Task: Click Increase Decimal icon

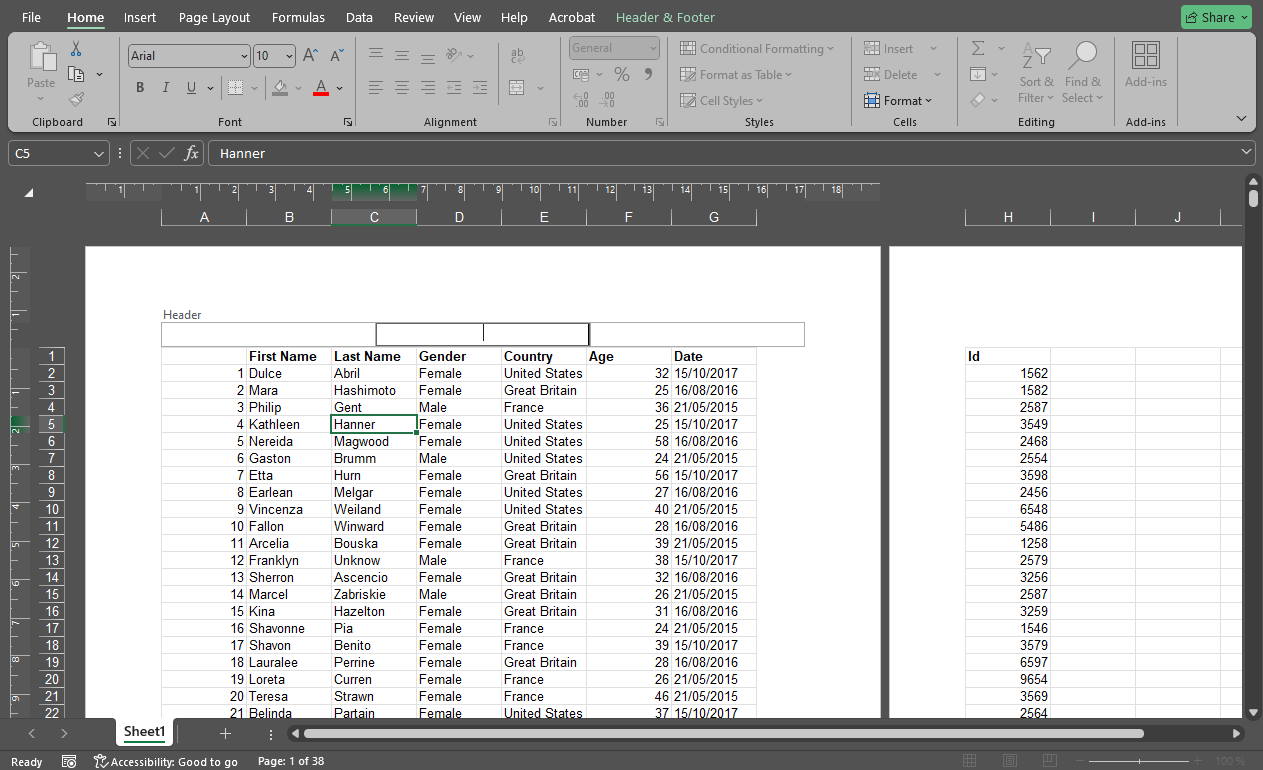Action: 581,100
